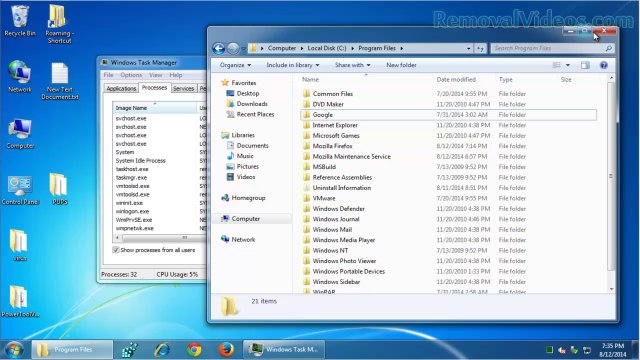The height and width of the screenshot is (360, 640).
Task: Select Recent Places in navigation pane
Action: click(x=255, y=115)
